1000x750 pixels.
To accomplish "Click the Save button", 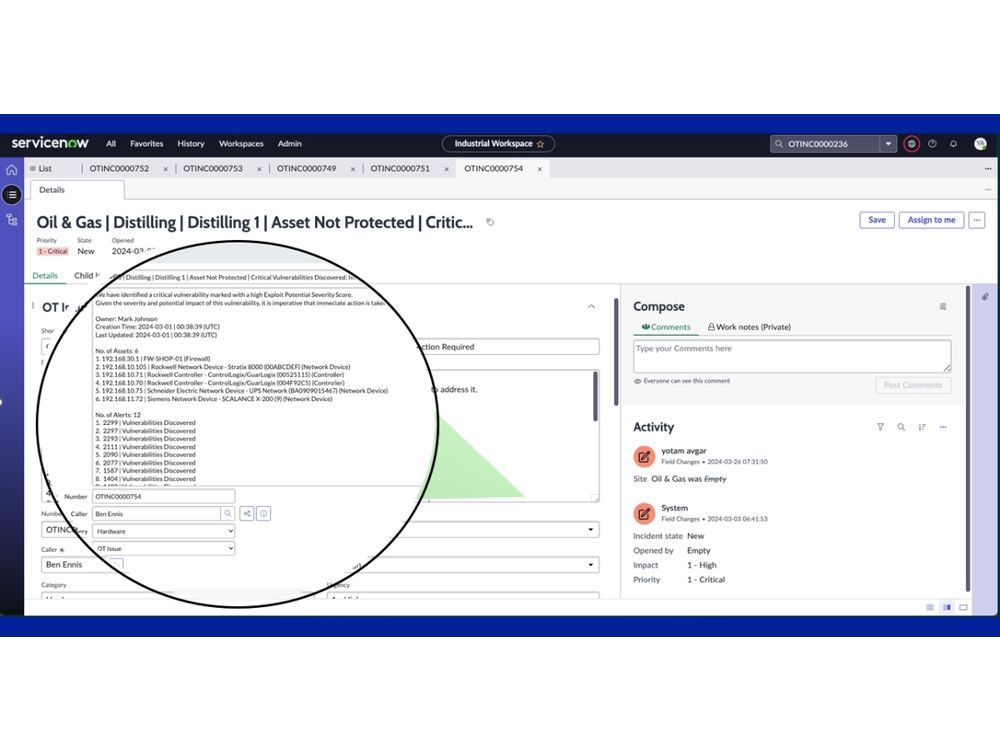I will (876, 220).
